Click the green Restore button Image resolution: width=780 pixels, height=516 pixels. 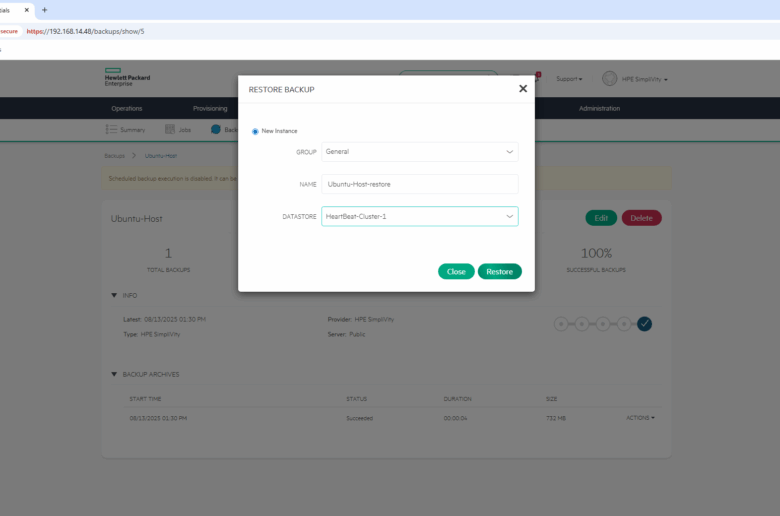[499, 271]
